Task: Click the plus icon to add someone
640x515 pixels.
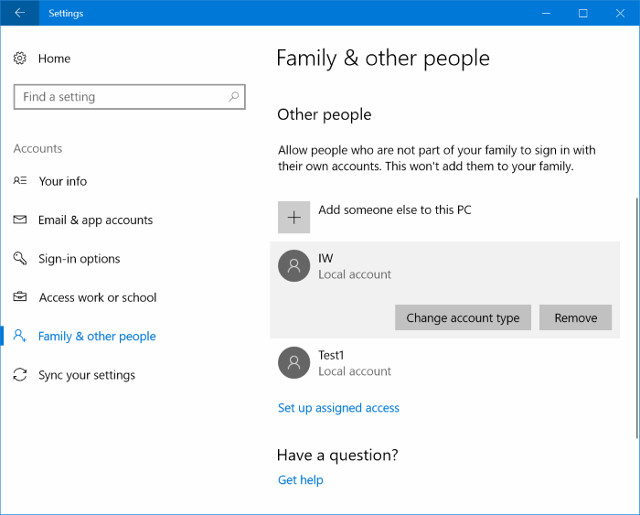Action: [x=294, y=217]
